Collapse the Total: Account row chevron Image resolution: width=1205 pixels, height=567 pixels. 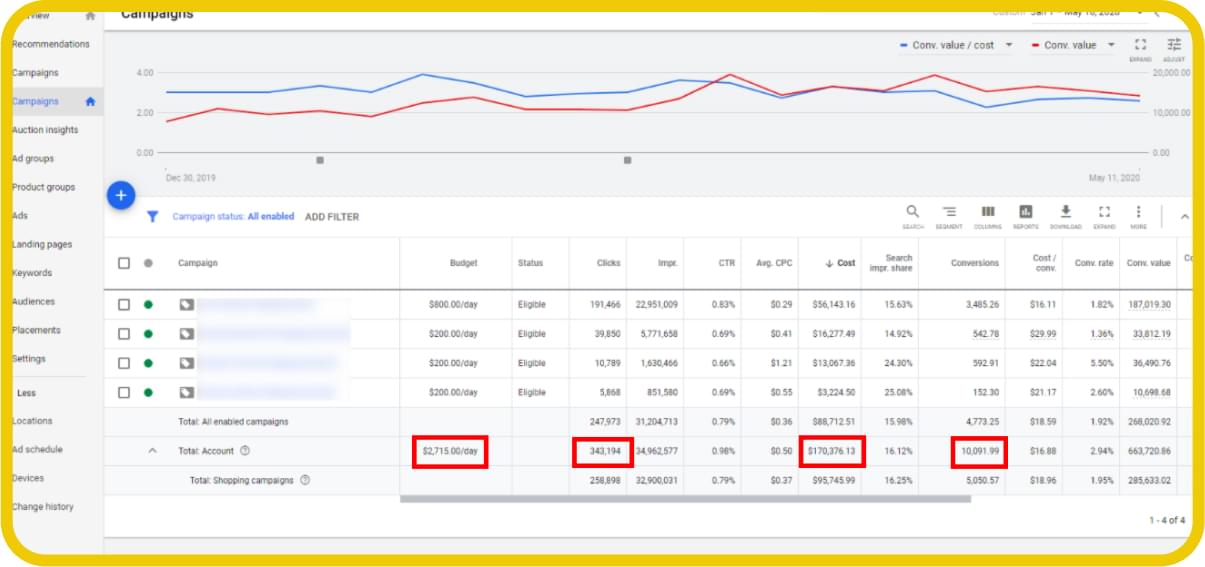[x=153, y=451]
